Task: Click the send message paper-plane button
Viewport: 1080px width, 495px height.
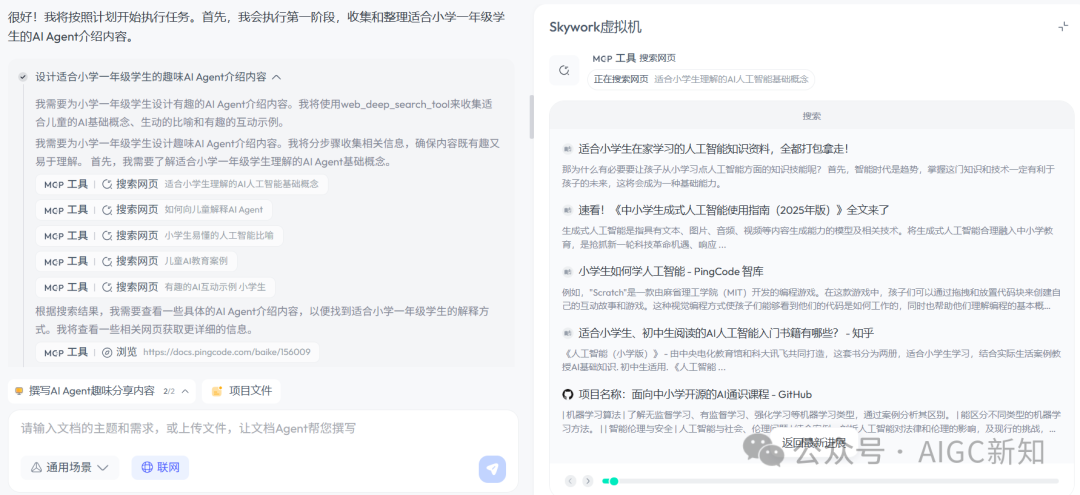Action: point(492,469)
